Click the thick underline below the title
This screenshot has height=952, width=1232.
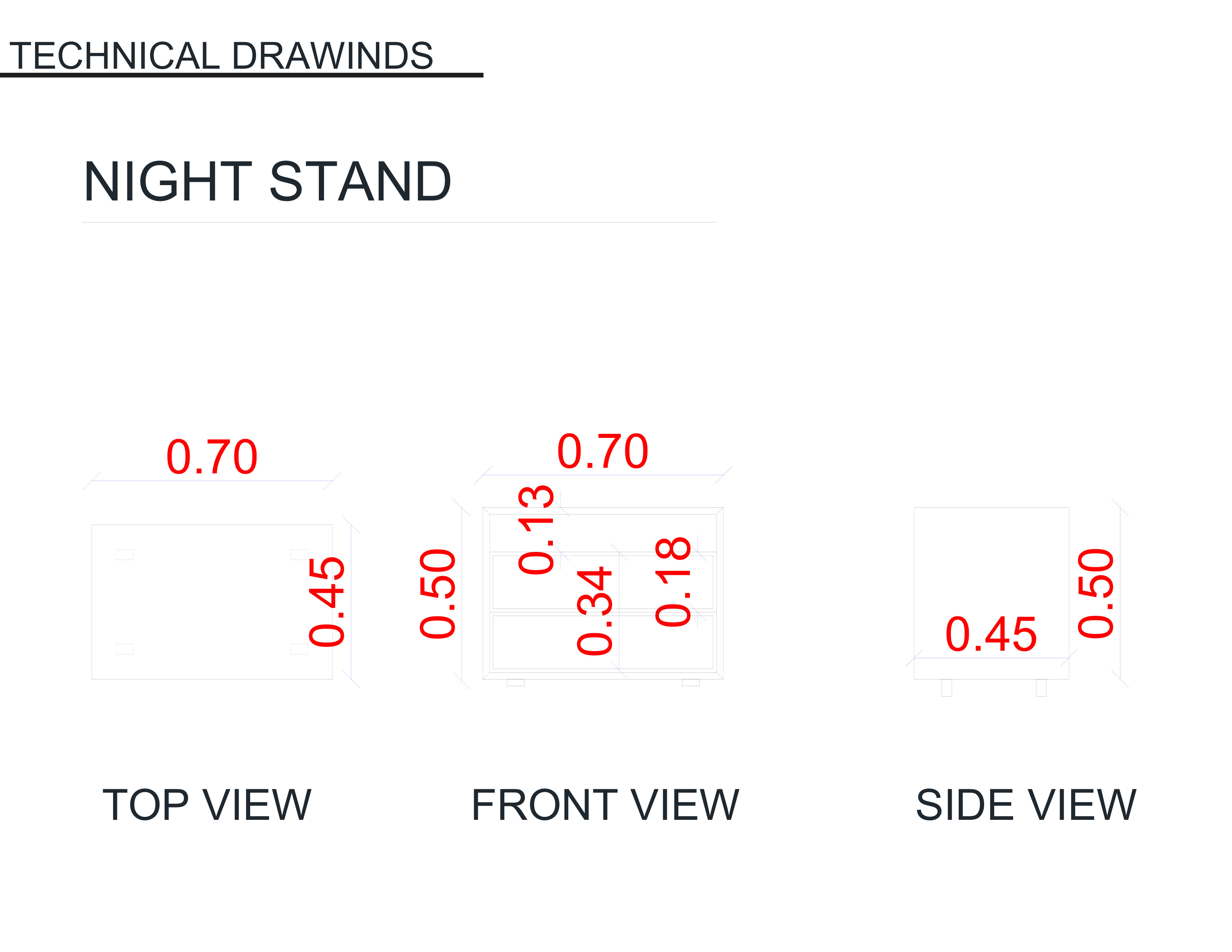click(x=242, y=75)
